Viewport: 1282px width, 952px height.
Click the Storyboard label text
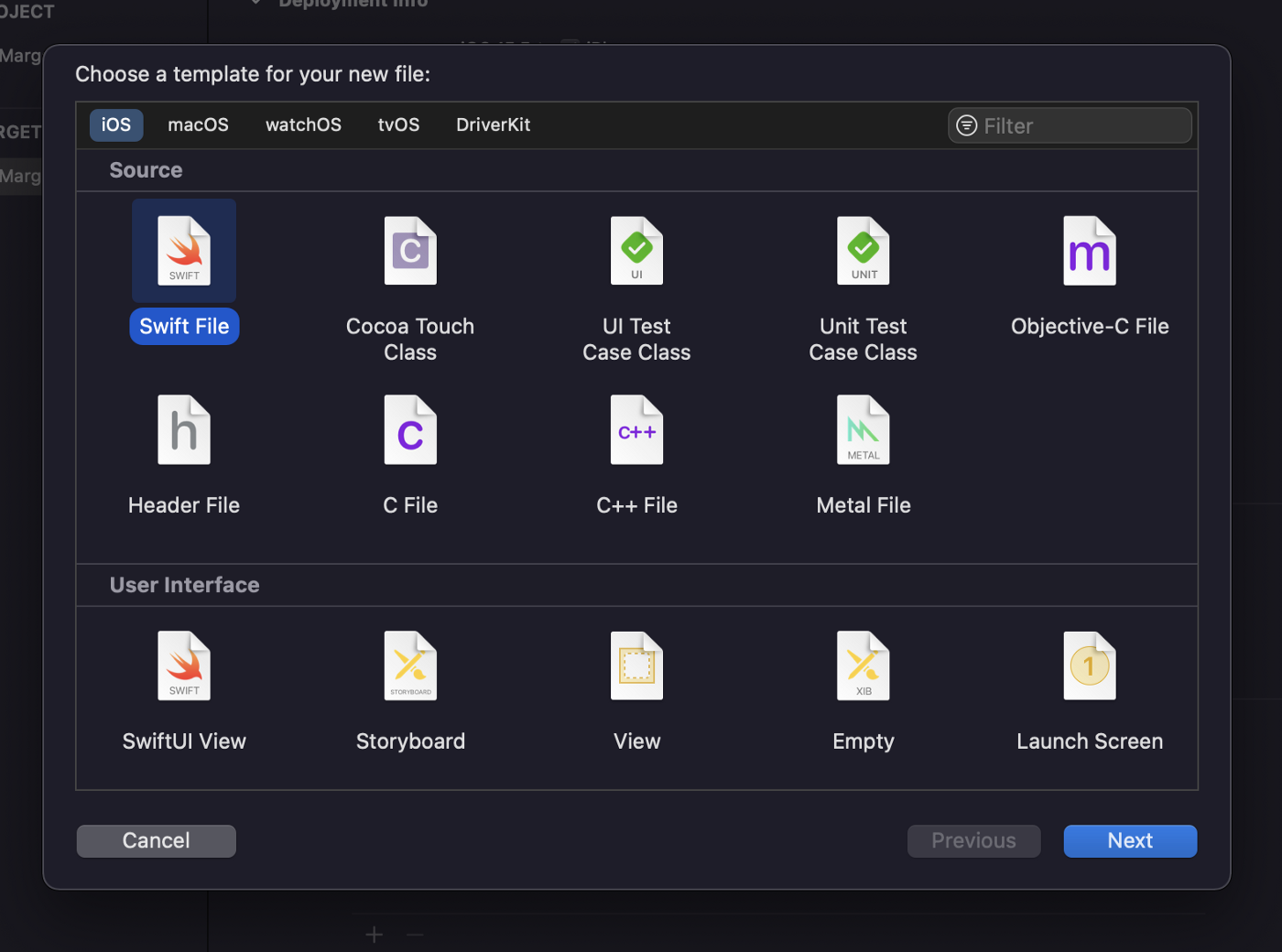(x=410, y=741)
